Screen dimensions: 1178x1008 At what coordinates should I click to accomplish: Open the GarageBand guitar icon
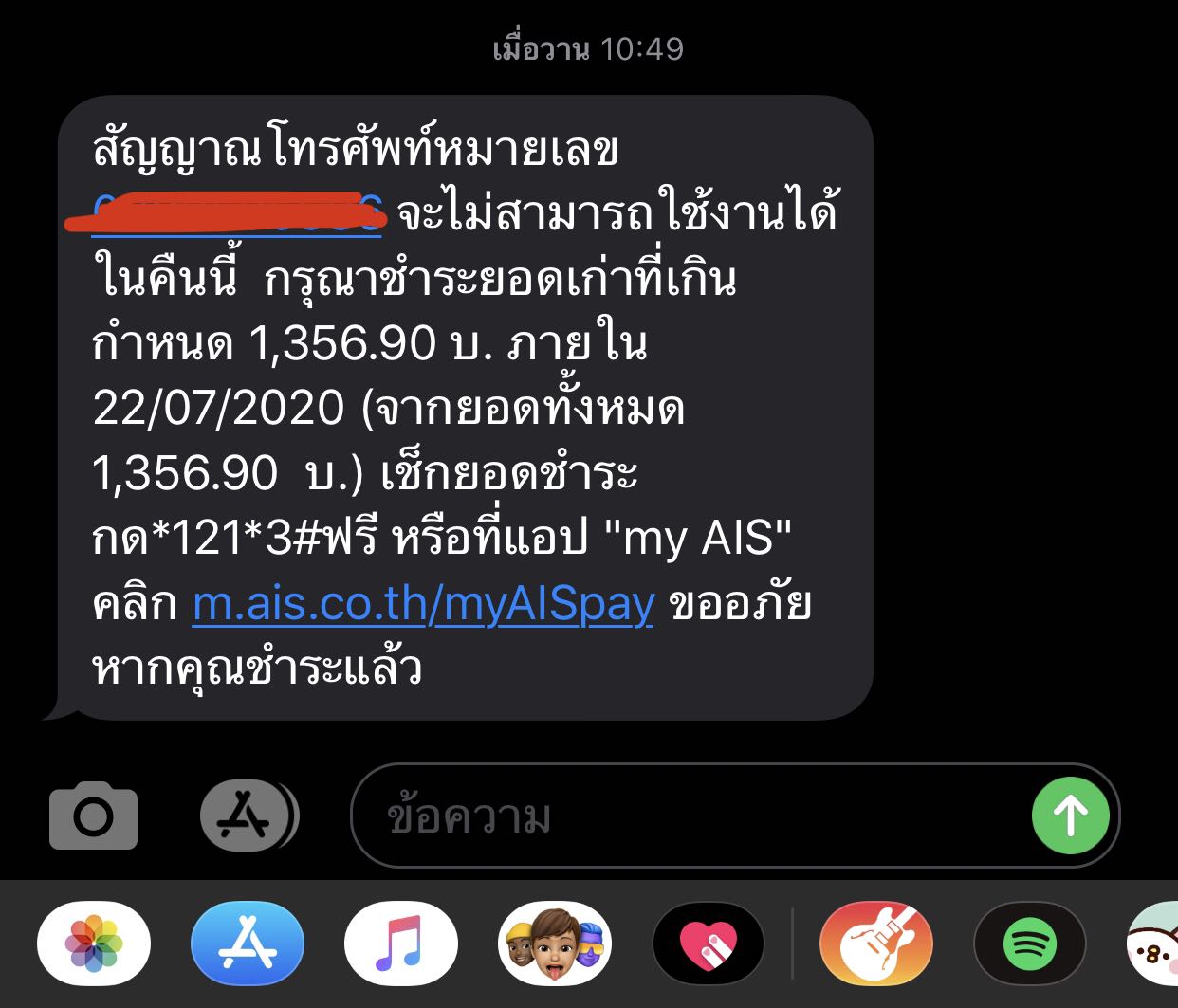click(876, 944)
